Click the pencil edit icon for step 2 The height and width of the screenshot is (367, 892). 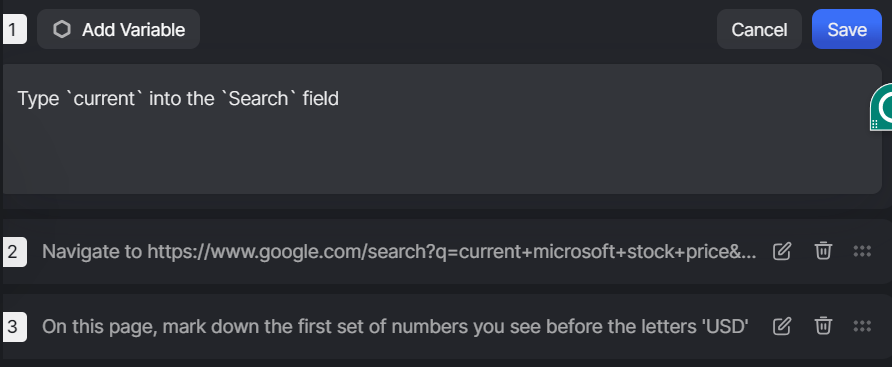tap(782, 251)
